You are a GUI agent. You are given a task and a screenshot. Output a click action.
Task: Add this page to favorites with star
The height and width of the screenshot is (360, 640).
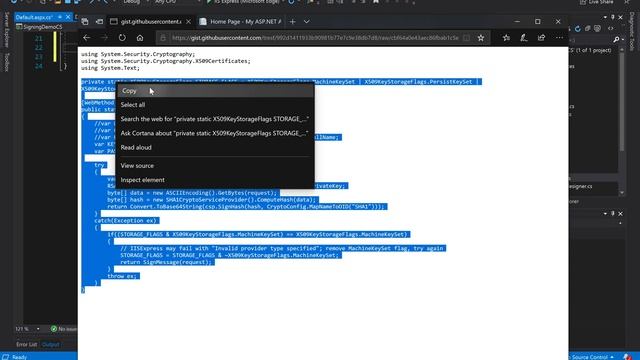coord(481,38)
